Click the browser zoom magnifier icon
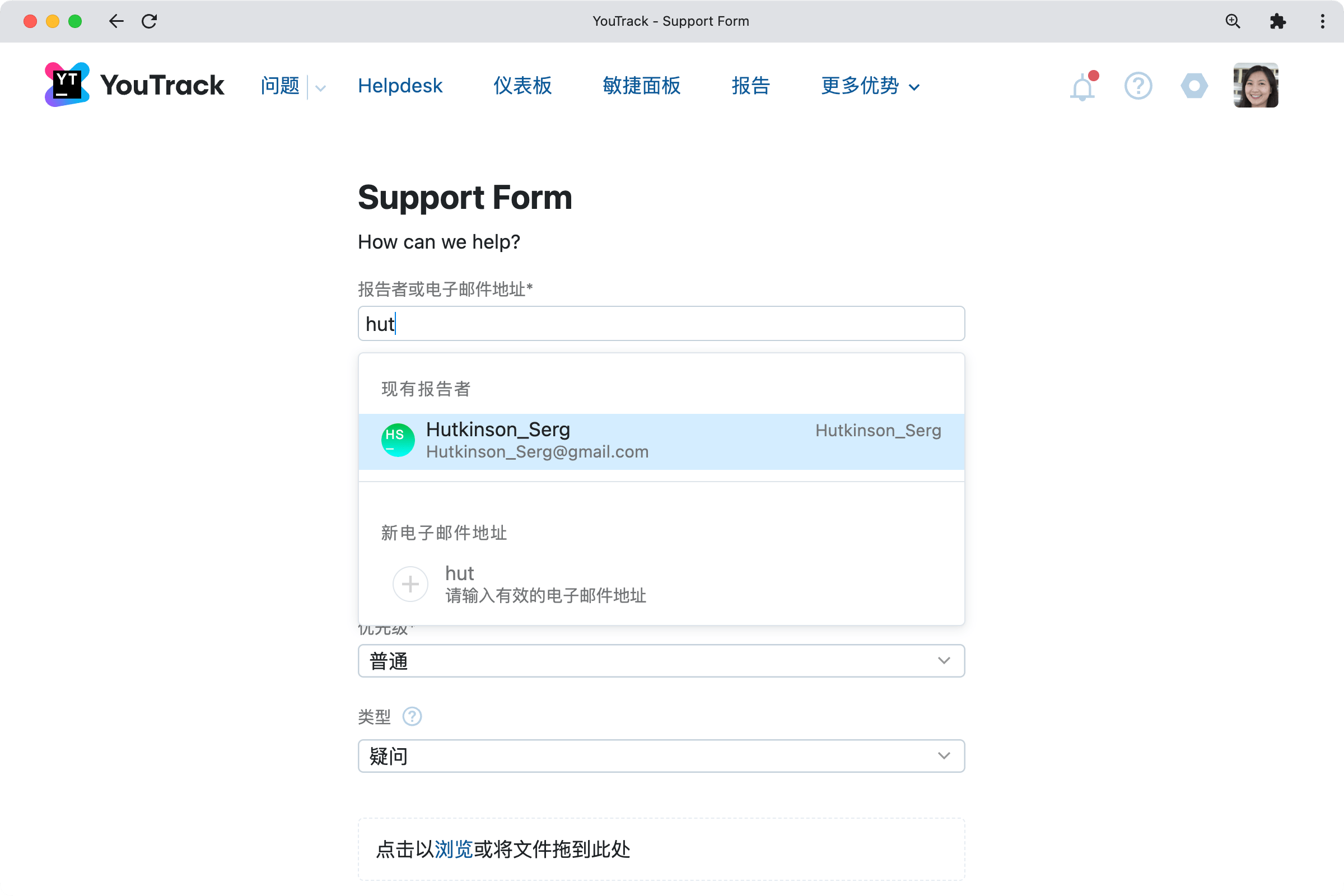The height and width of the screenshot is (896, 1344). (1233, 21)
